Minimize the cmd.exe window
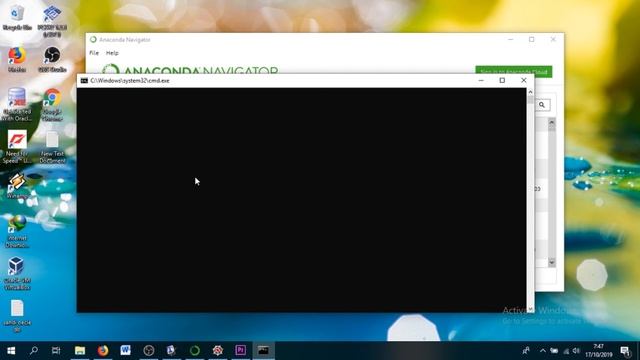Image resolution: width=640 pixels, height=360 pixels. (481, 80)
